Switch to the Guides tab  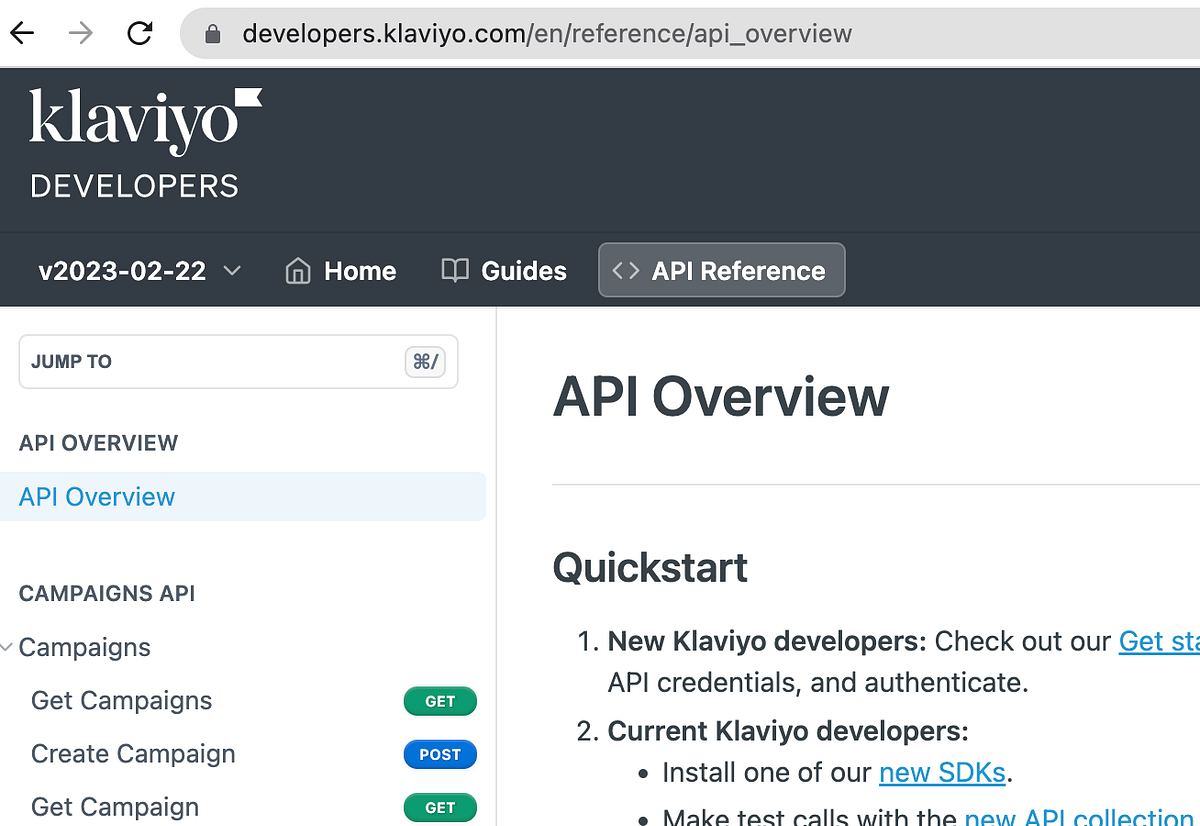(522, 270)
